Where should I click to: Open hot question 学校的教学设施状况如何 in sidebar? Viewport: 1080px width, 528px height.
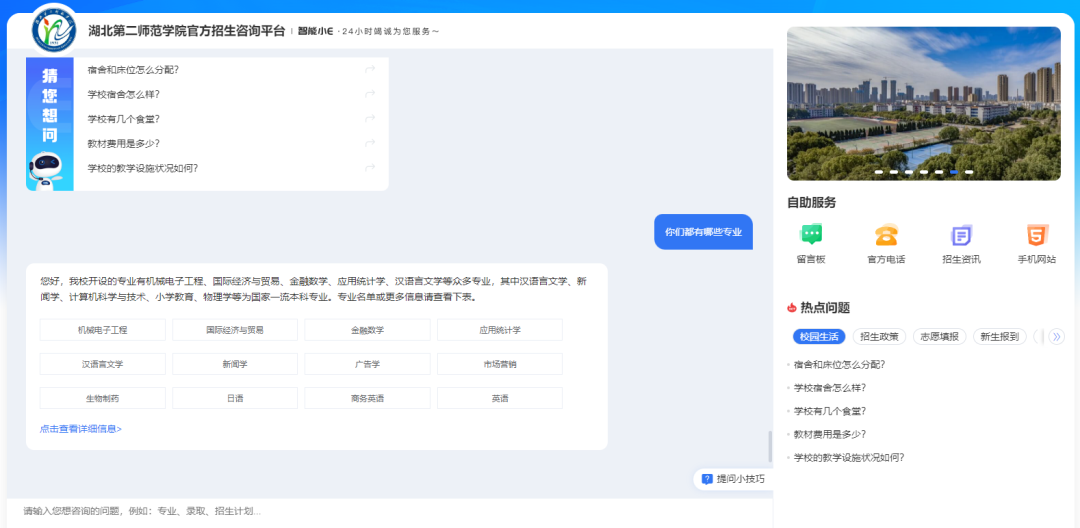click(x=849, y=457)
